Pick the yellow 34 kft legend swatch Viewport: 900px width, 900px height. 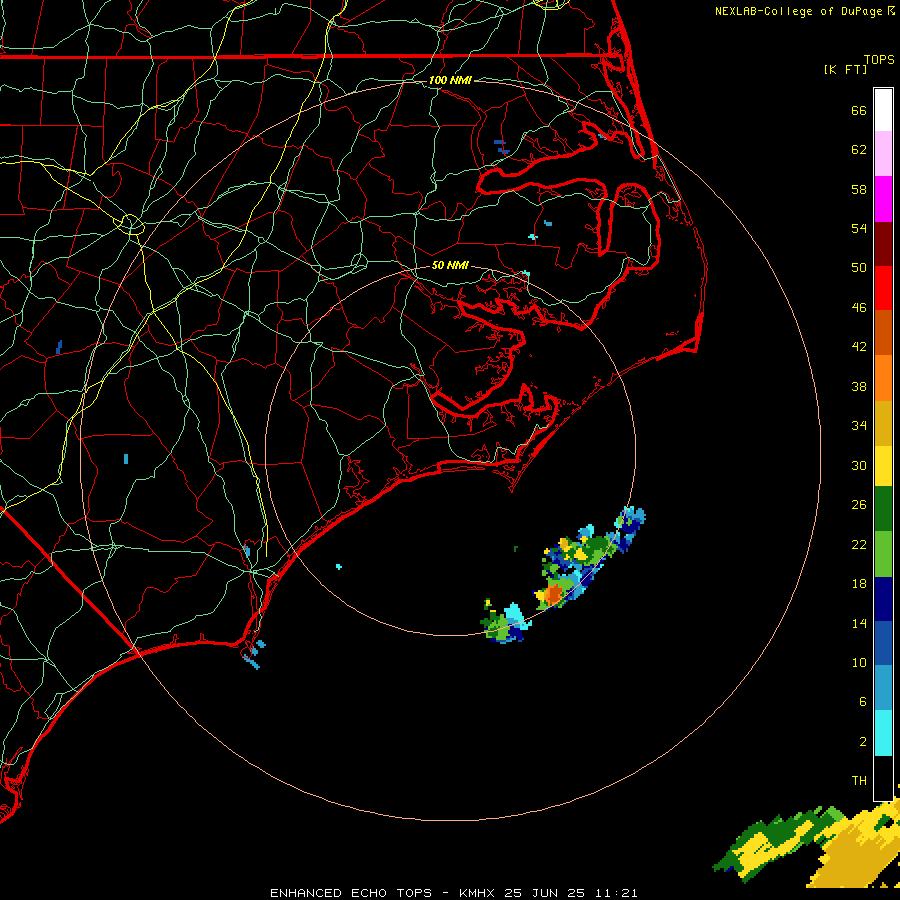[883, 466]
